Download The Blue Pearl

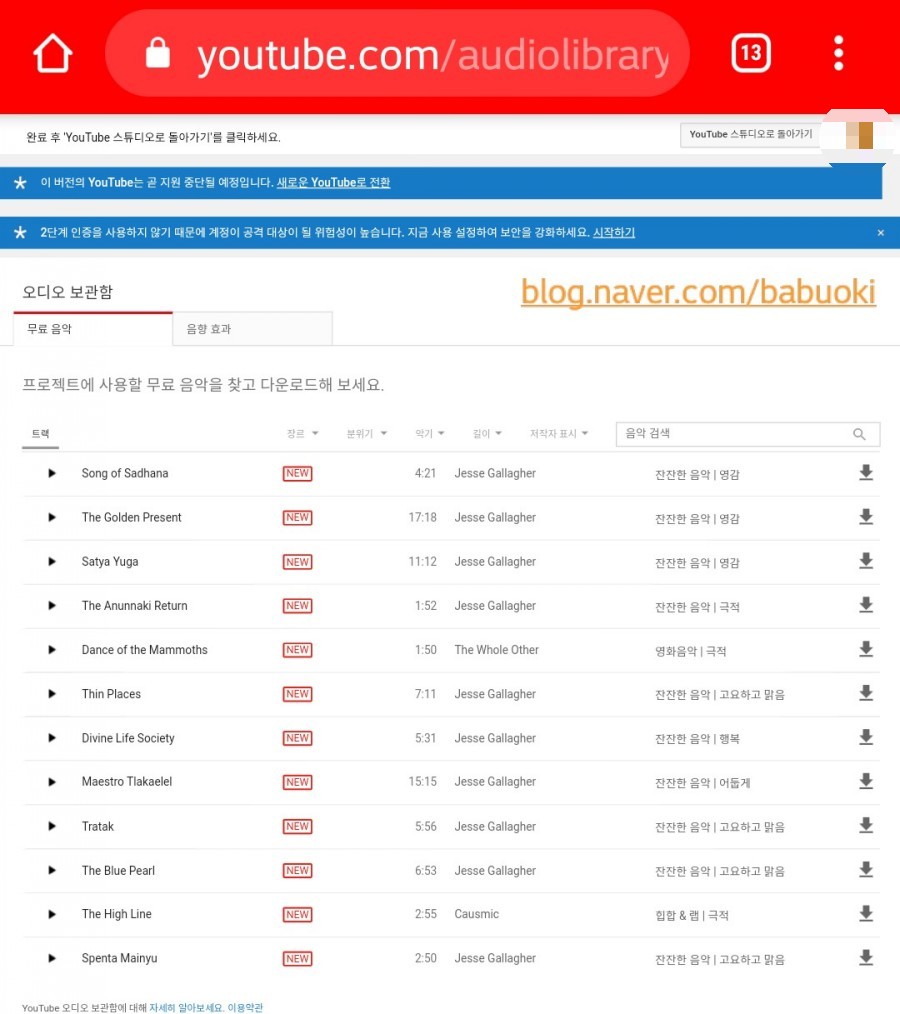pos(866,870)
